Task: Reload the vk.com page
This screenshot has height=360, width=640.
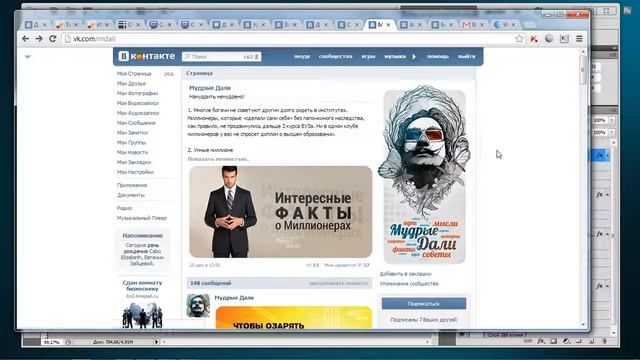Action: pos(53,39)
